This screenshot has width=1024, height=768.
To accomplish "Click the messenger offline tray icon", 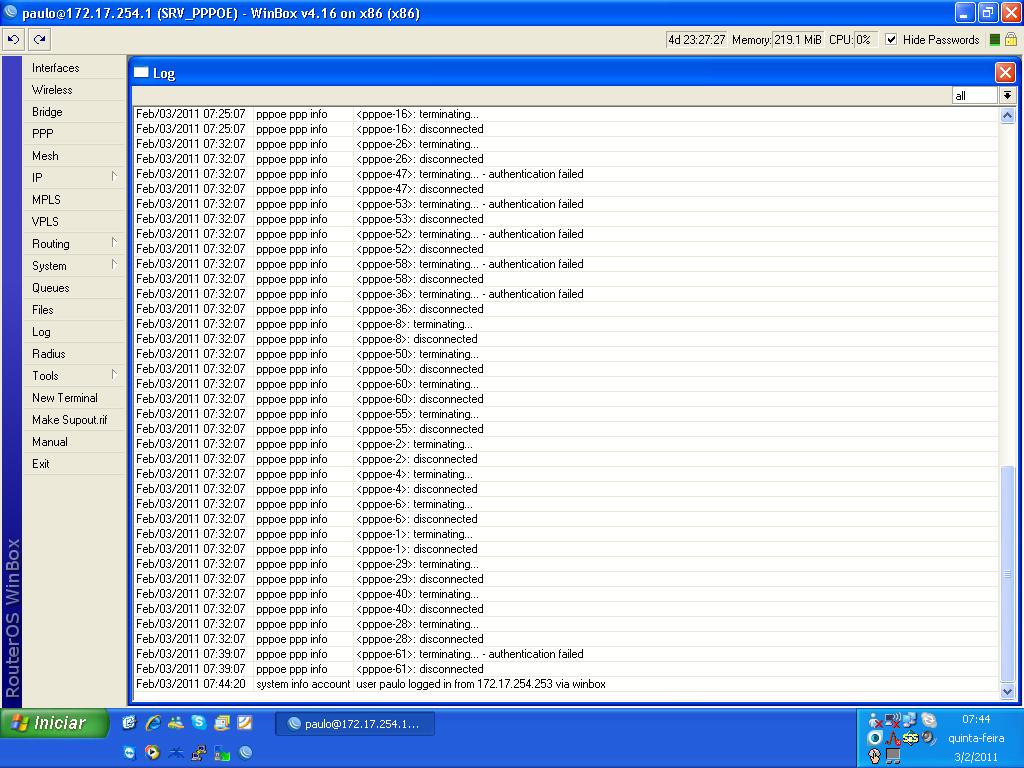I will point(875,720).
